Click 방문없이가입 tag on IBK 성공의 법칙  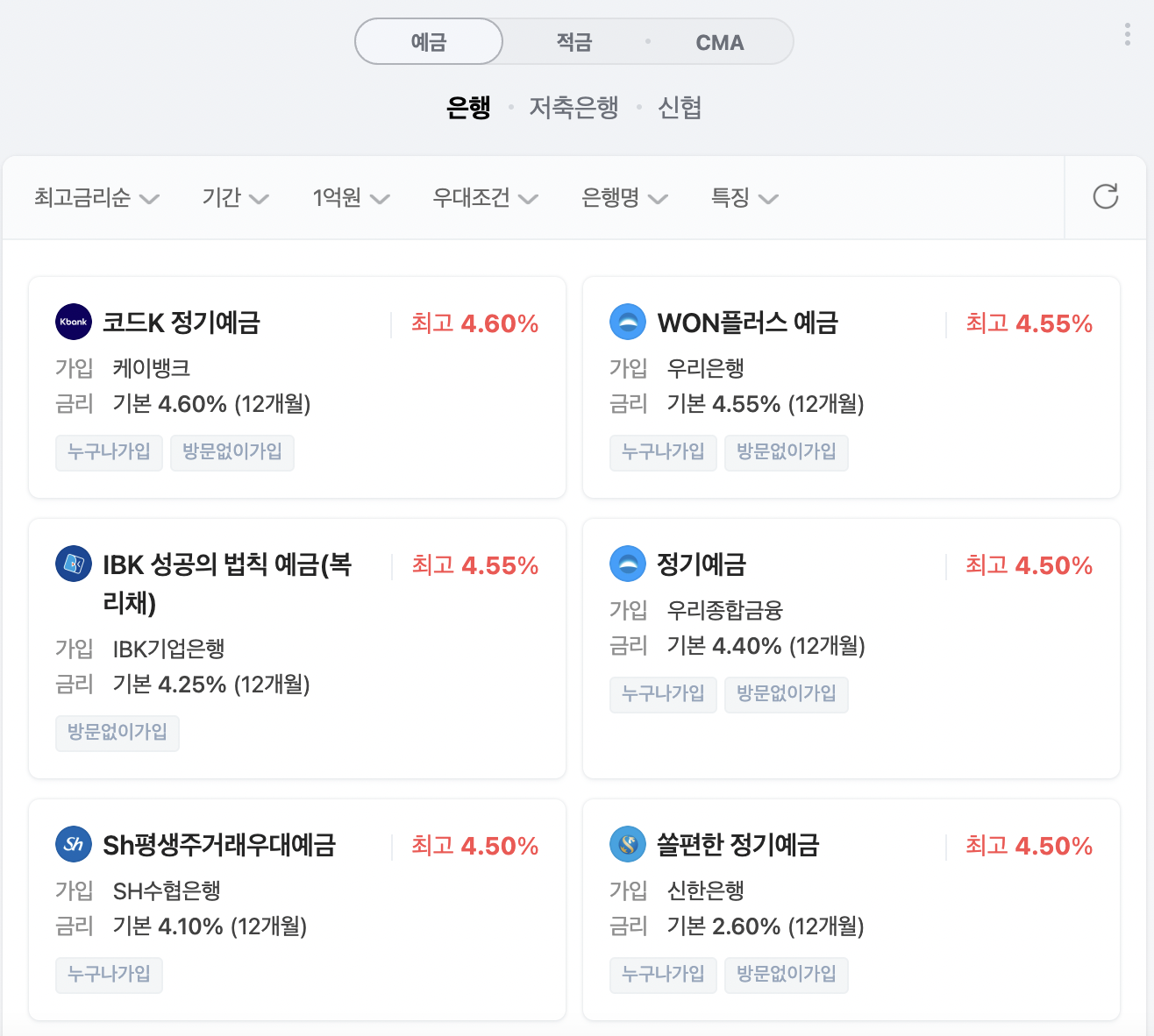118,733
